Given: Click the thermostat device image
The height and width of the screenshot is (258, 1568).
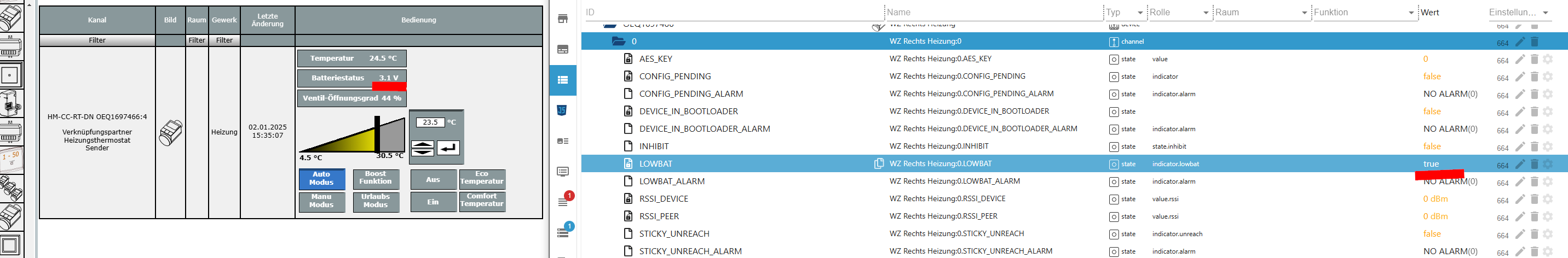Looking at the screenshot, I should pos(170,132).
